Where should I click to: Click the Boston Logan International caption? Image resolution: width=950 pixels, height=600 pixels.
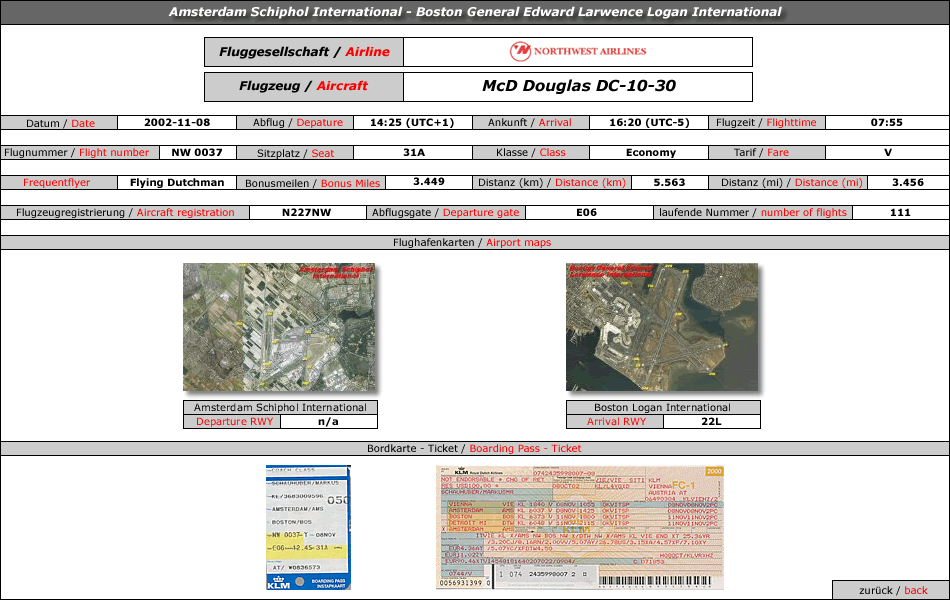click(662, 407)
